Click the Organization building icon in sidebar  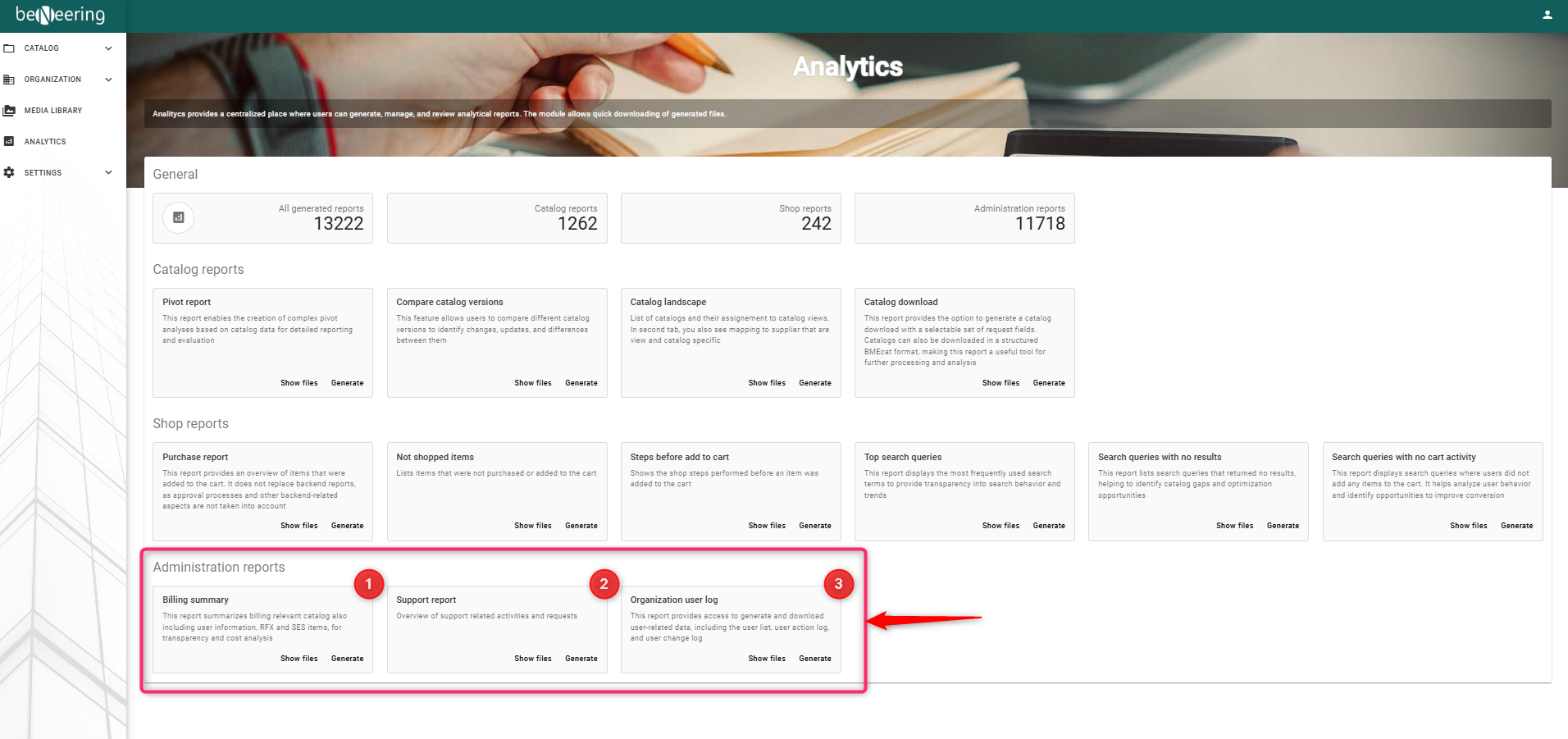10,80
